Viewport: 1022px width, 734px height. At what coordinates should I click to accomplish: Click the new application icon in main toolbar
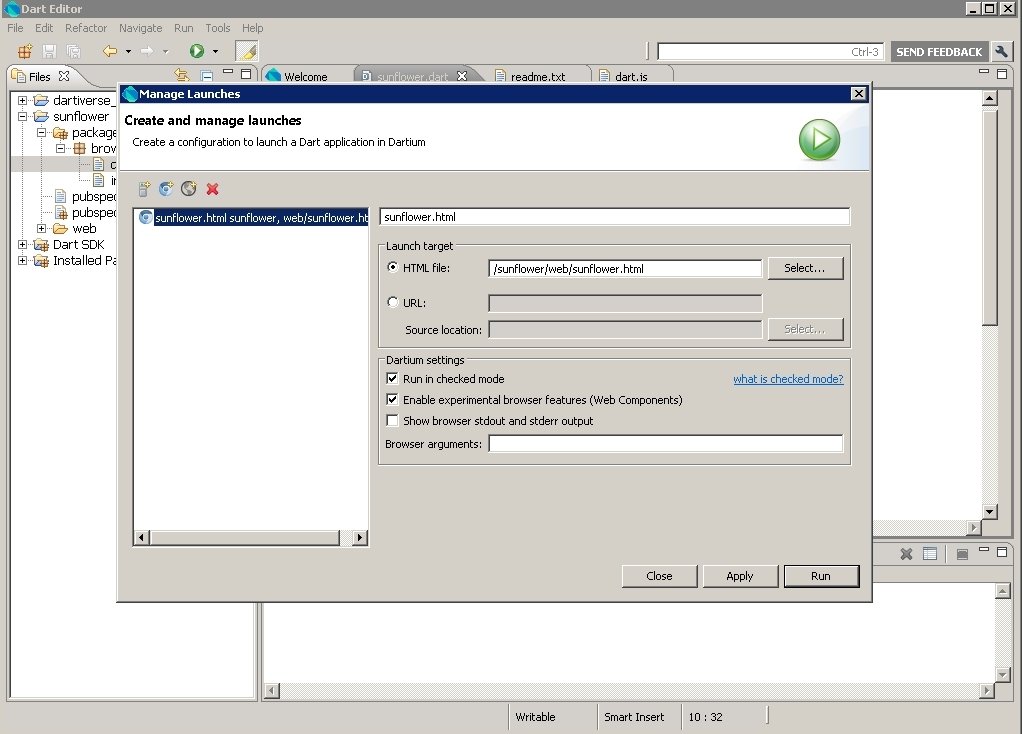[x=25, y=51]
